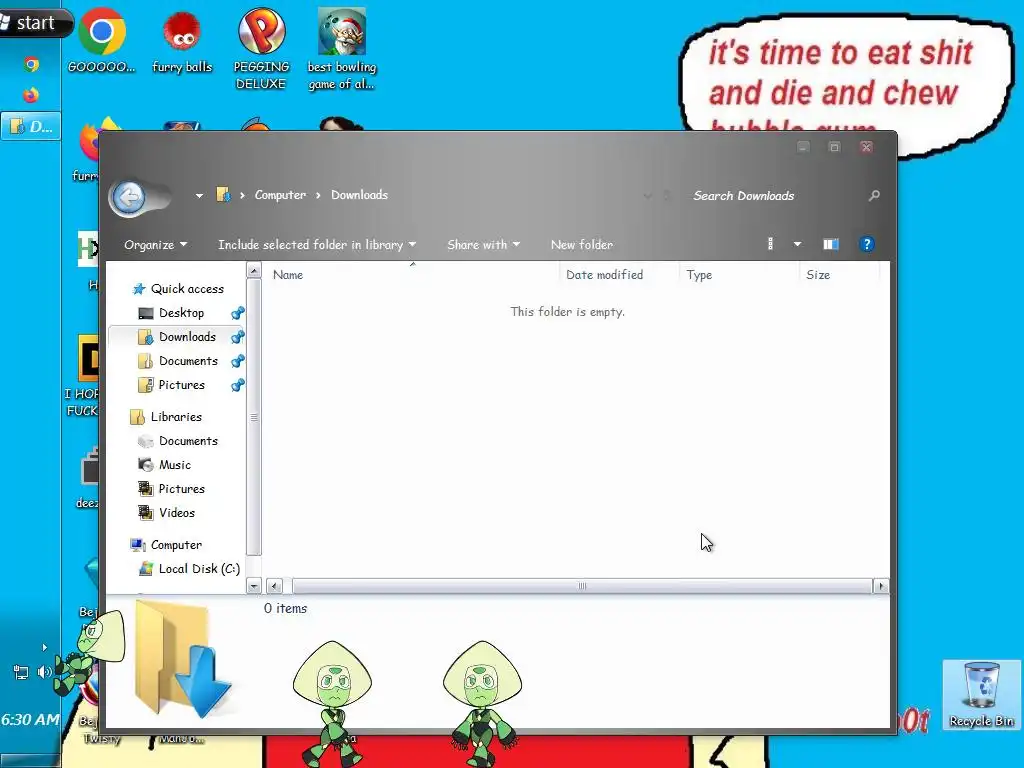Toggle the preview pane button
The image size is (1024, 768).
coord(831,244)
